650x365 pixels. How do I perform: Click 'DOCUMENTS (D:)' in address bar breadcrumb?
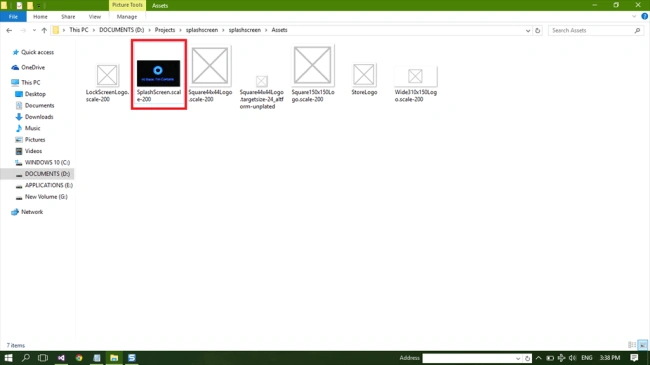tap(121, 30)
